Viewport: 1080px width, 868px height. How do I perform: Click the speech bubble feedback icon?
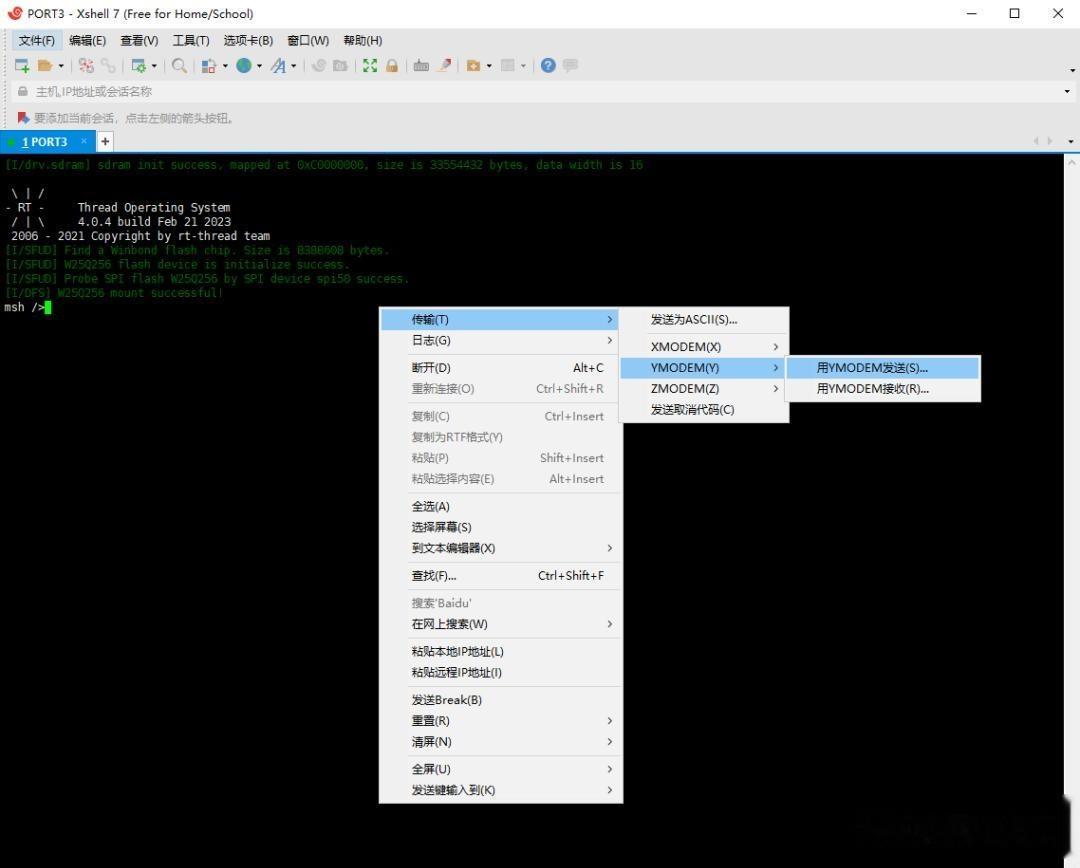pyautogui.click(x=570, y=65)
